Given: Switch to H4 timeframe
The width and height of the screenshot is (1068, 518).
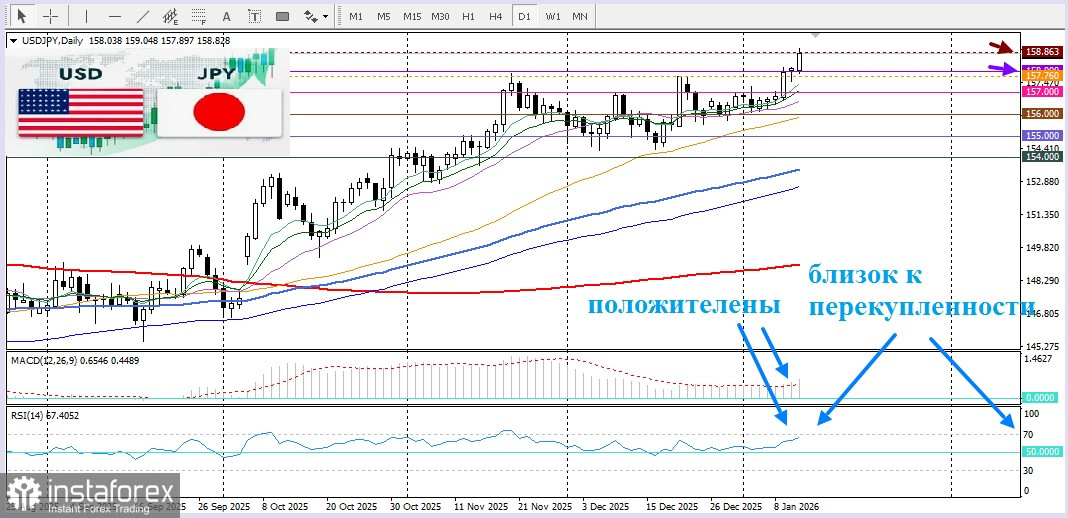Looking at the screenshot, I should pos(495,16).
